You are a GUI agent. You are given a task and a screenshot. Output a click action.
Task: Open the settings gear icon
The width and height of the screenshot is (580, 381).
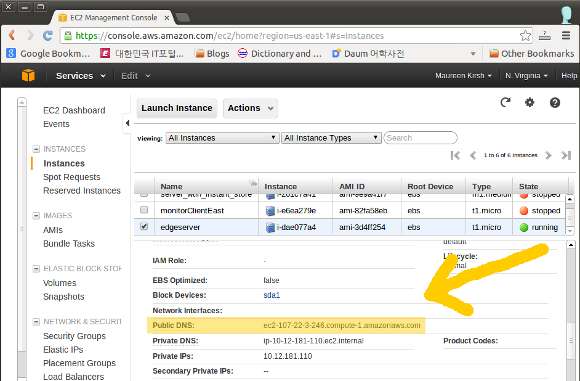pyautogui.click(x=530, y=102)
